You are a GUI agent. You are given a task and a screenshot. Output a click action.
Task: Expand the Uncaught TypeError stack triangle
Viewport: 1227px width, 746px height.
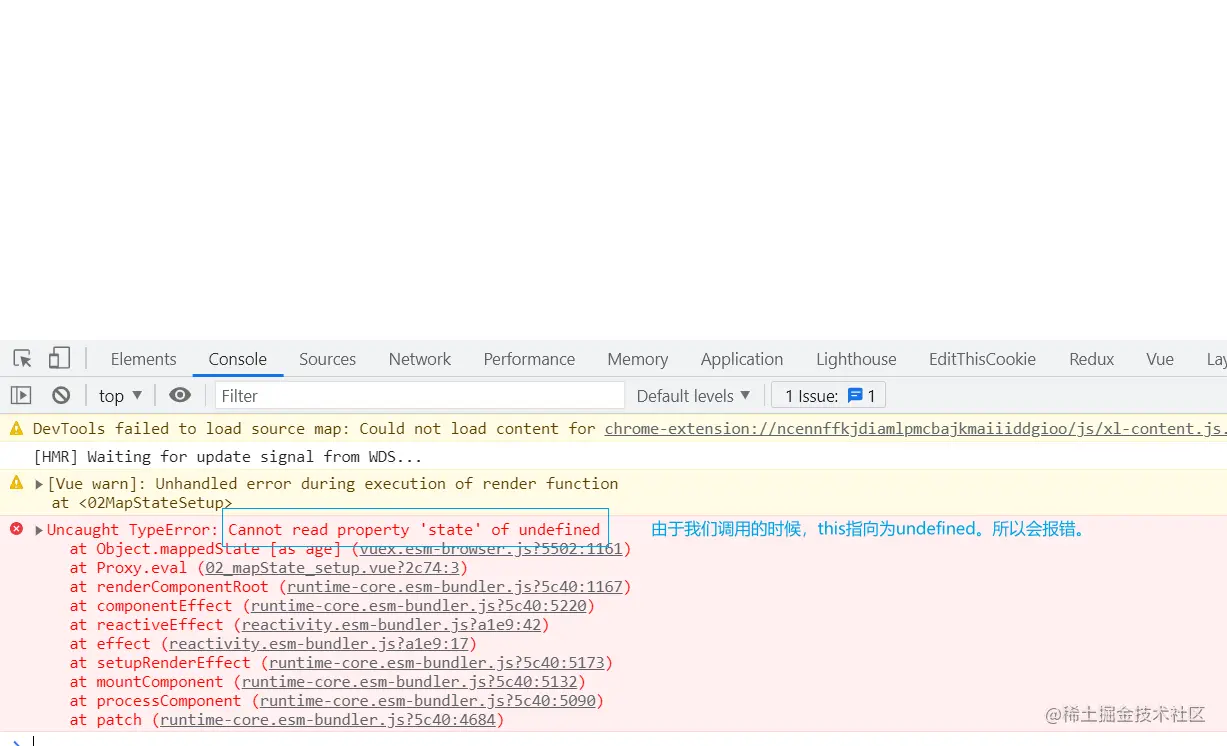click(x=39, y=530)
